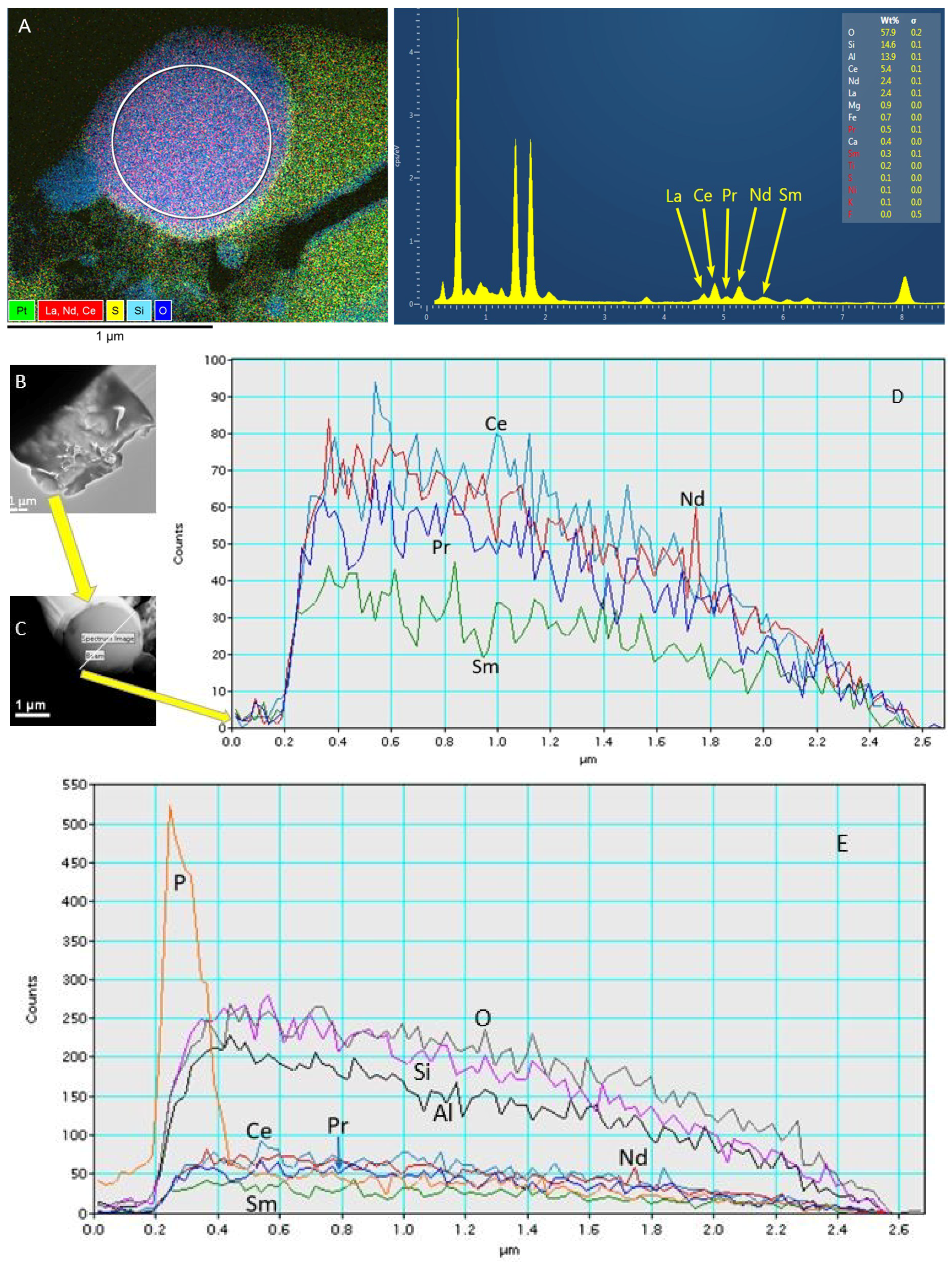The image size is (952, 1263).
Task: Click the cps/eV axis label of the spectrum
Action: pyautogui.click(x=397, y=156)
